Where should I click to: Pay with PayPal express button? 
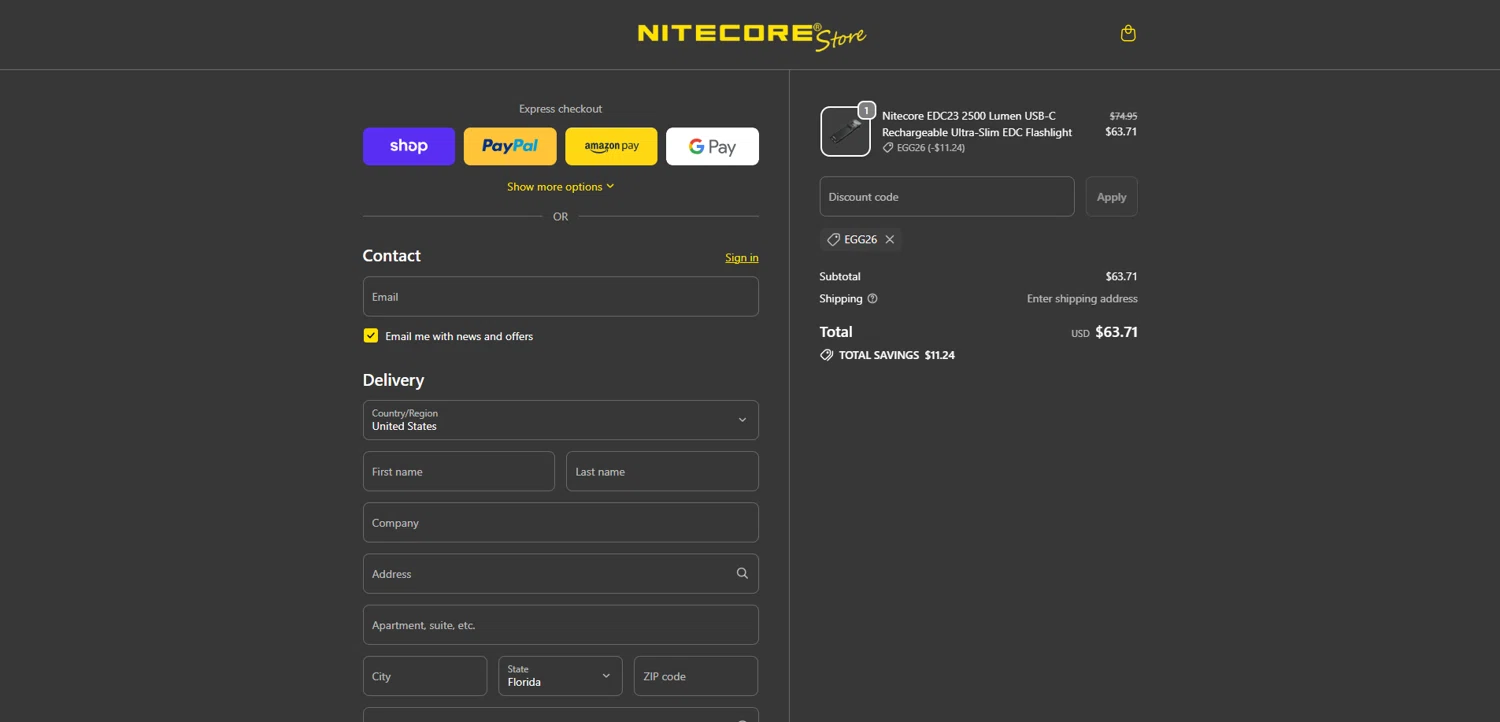click(510, 146)
